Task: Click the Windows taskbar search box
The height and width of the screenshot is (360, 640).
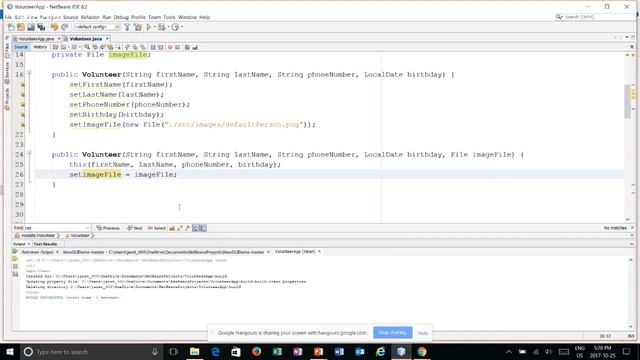Action: [91, 351]
